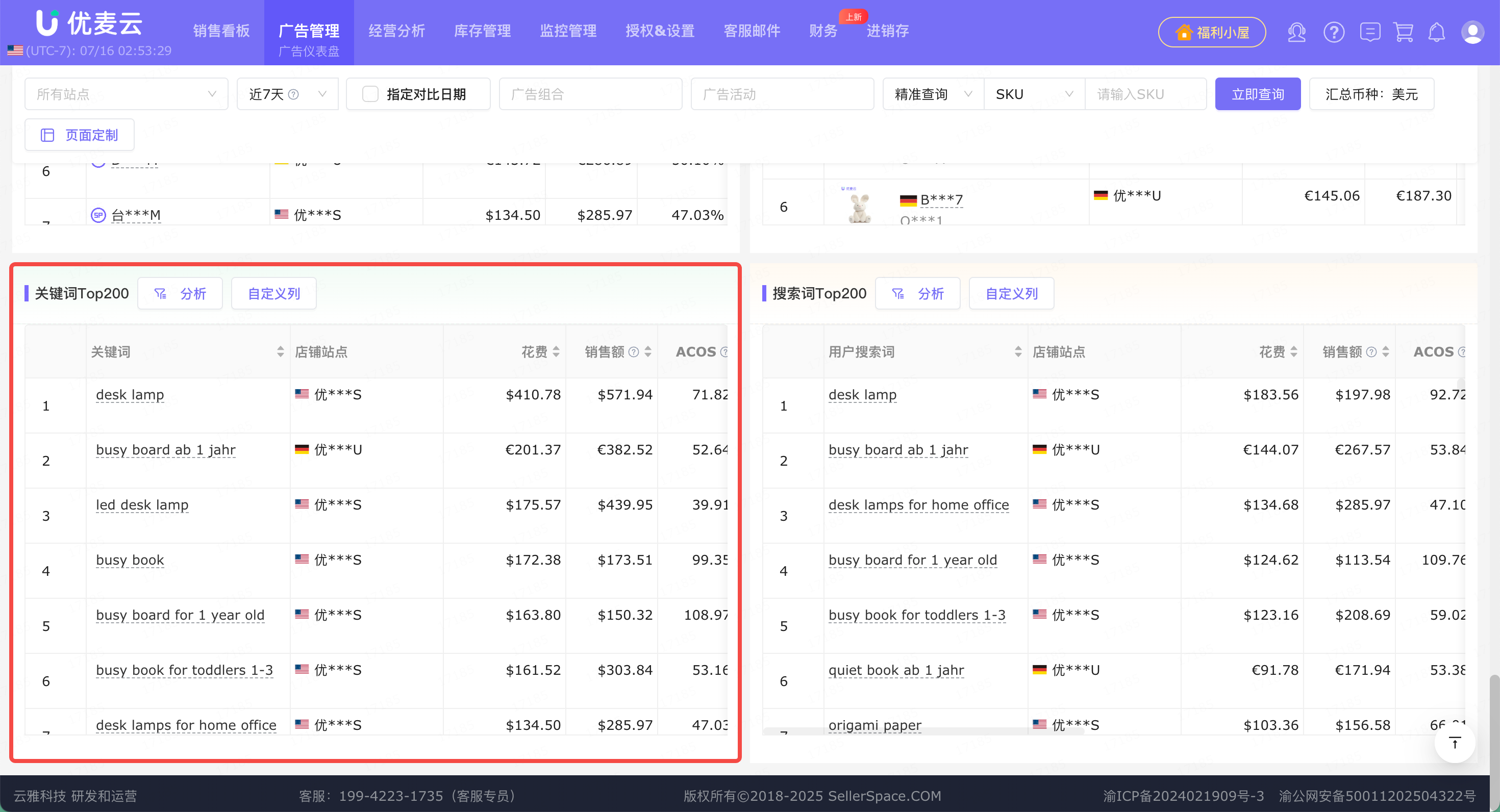The width and height of the screenshot is (1500, 812).
Task: Open the shopping cart icon
Action: click(1404, 32)
